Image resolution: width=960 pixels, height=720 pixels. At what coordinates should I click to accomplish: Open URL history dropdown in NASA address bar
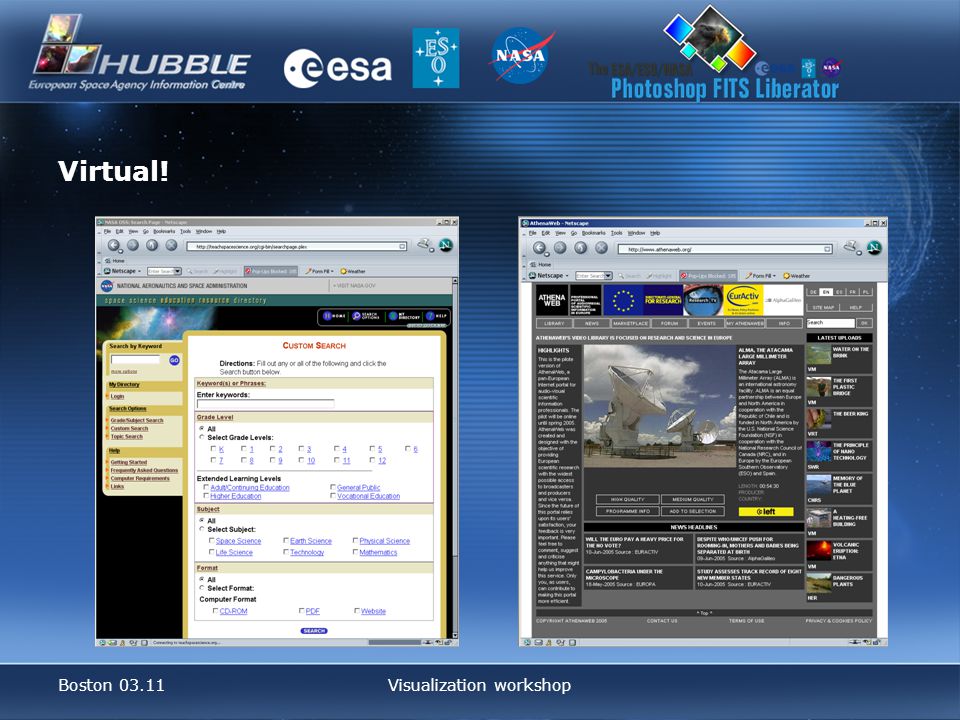[402, 247]
